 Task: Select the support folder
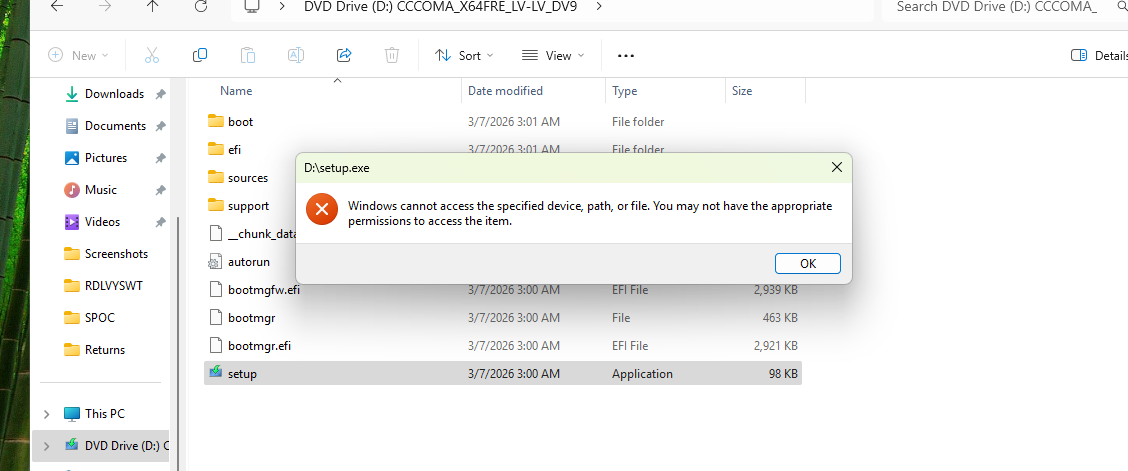[250, 206]
